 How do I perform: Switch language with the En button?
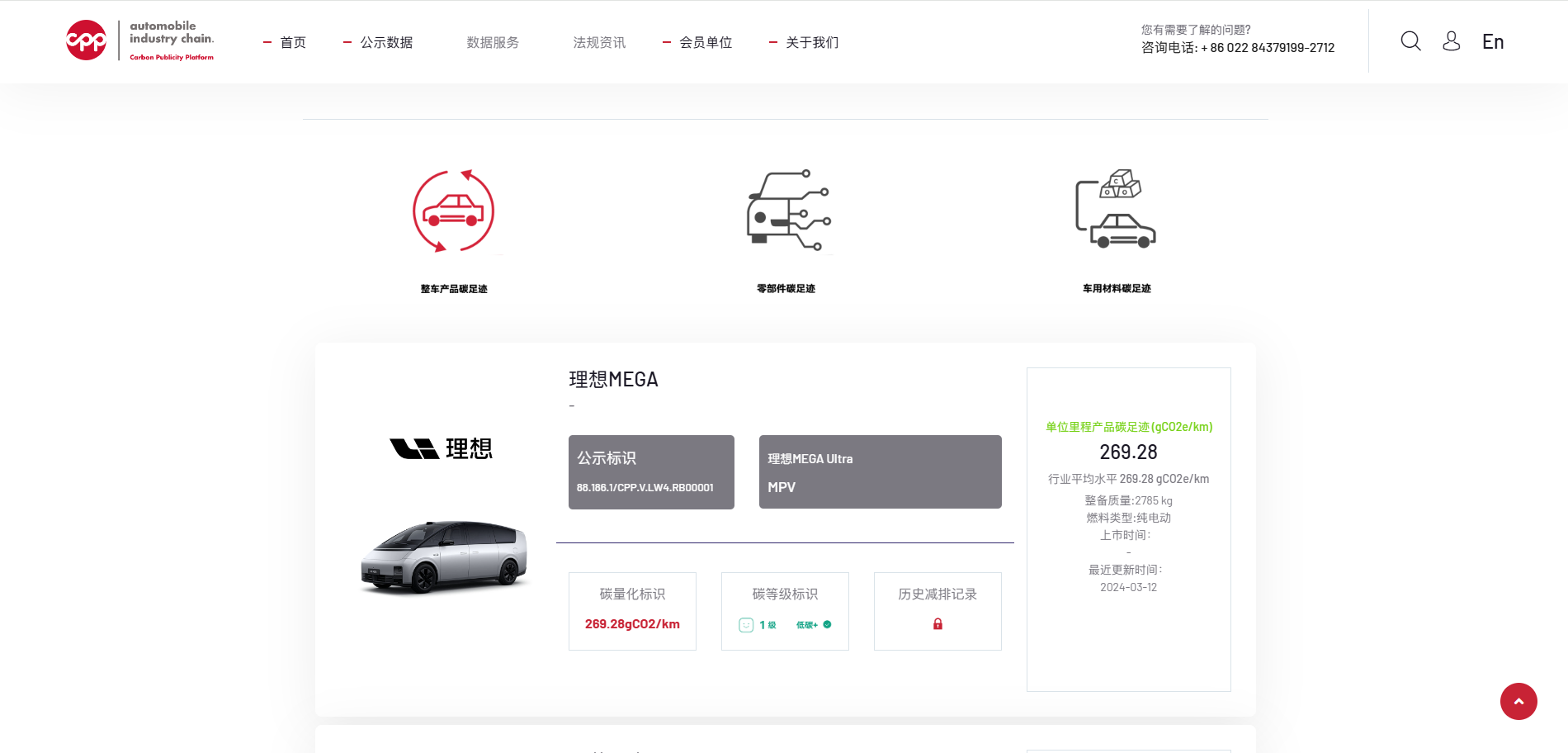tap(1492, 42)
